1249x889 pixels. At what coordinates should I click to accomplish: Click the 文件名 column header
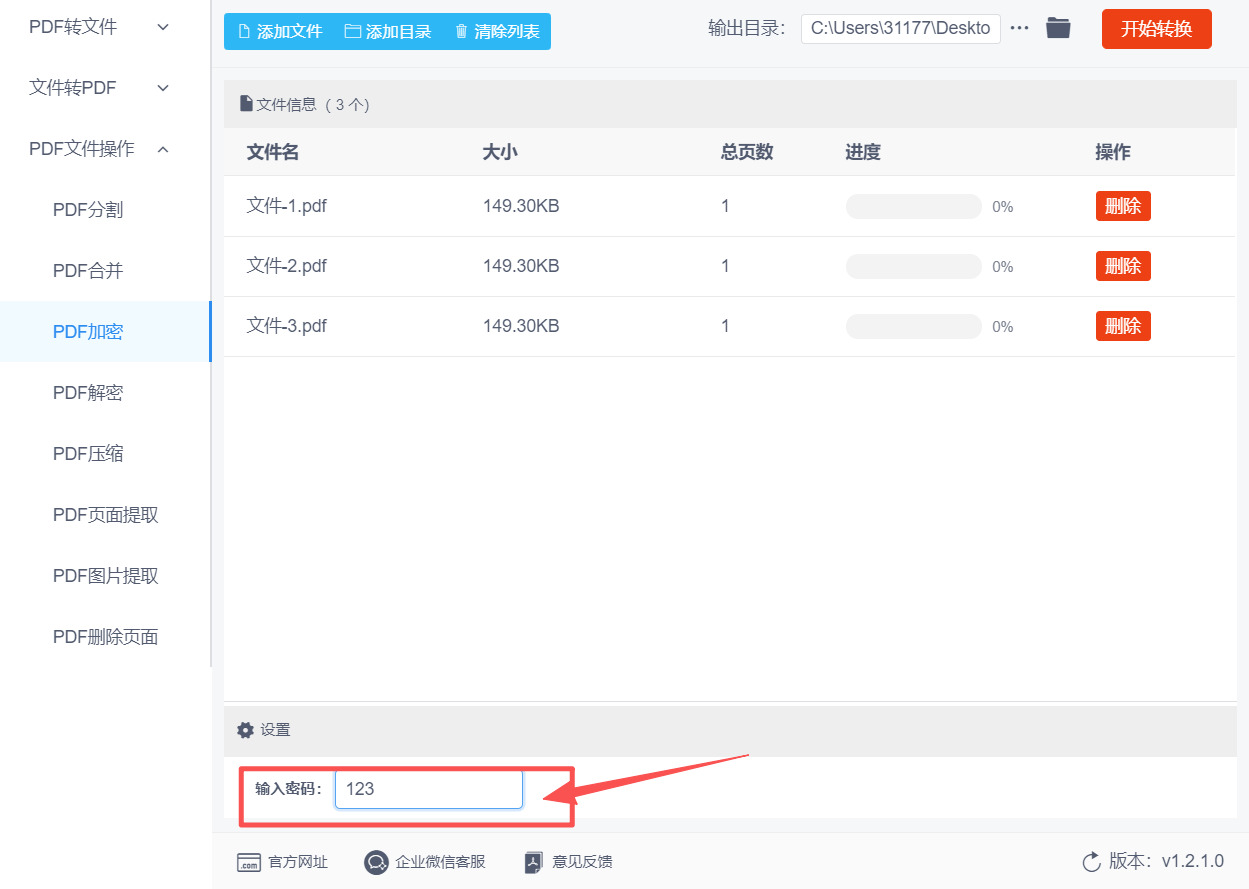(273, 152)
